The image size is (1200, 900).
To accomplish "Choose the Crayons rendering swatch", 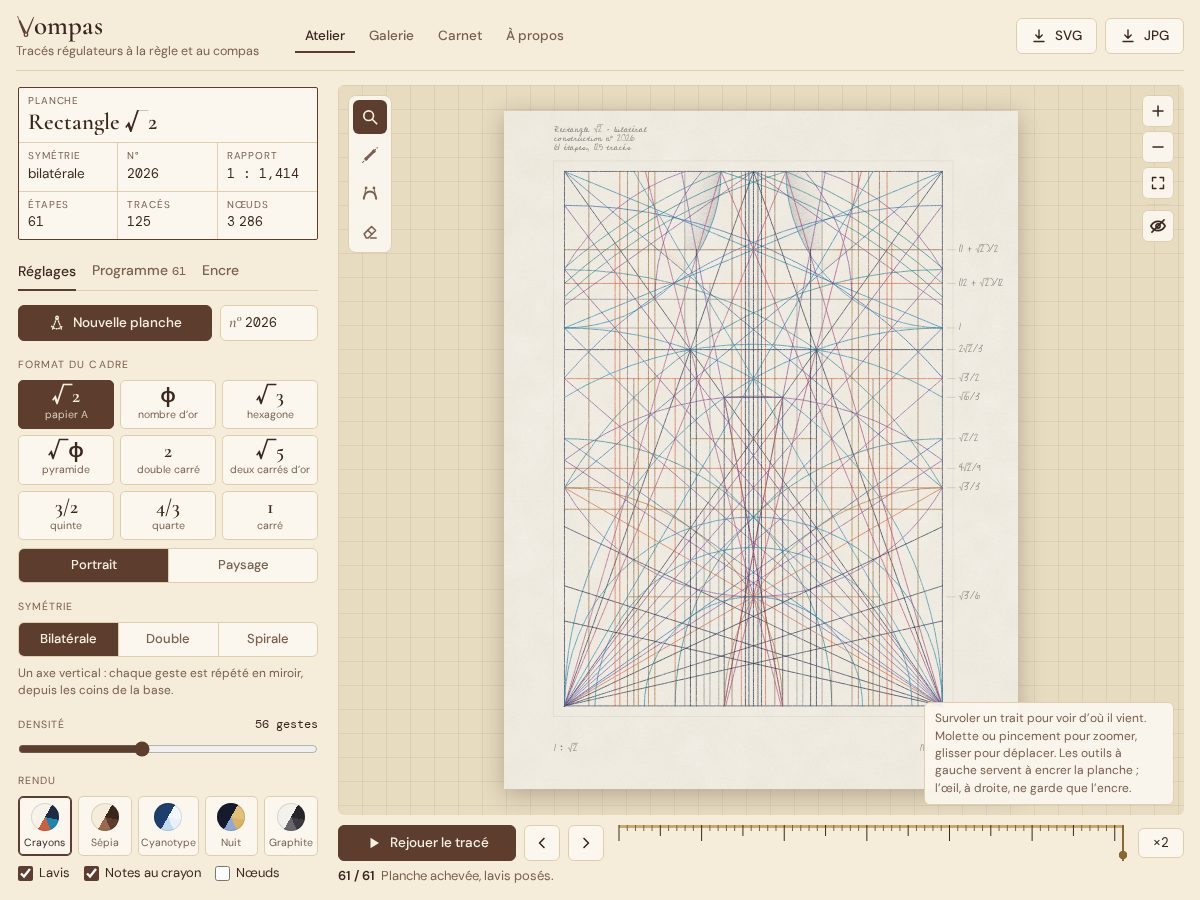I will click(45, 826).
